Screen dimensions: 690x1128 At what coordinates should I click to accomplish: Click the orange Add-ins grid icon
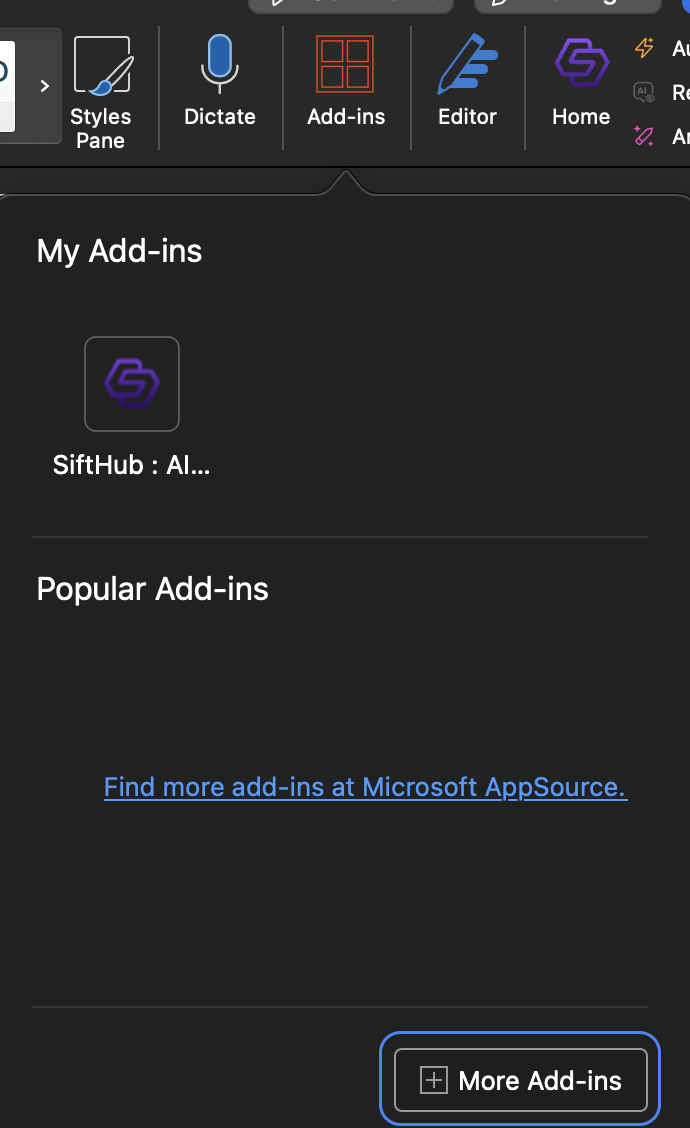pos(345,64)
